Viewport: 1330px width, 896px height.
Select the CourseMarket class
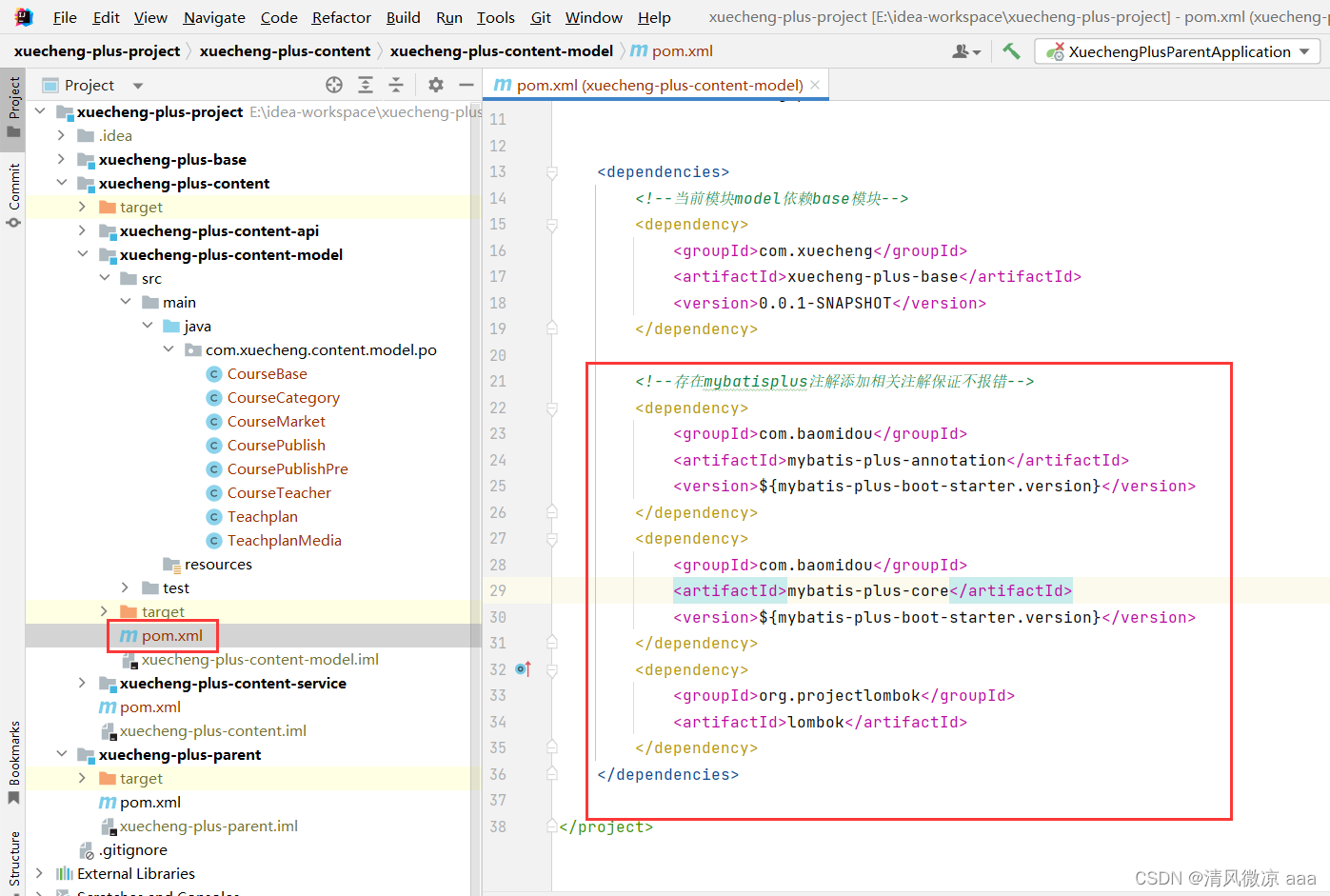(276, 421)
